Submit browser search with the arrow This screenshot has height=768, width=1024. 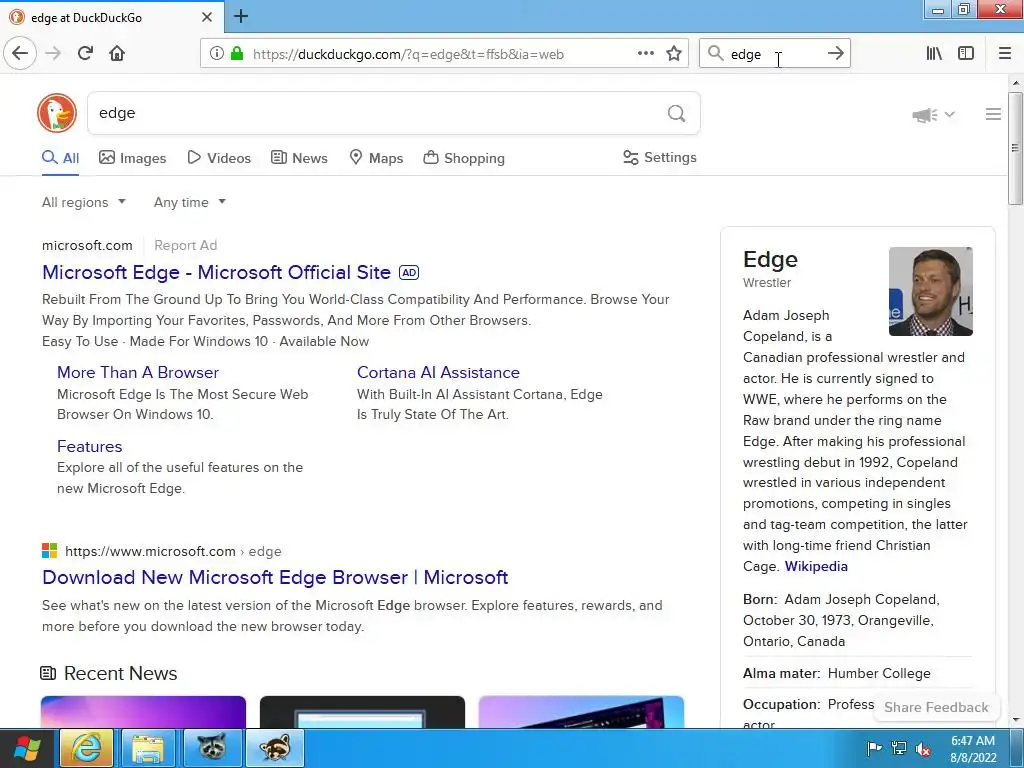tap(835, 54)
